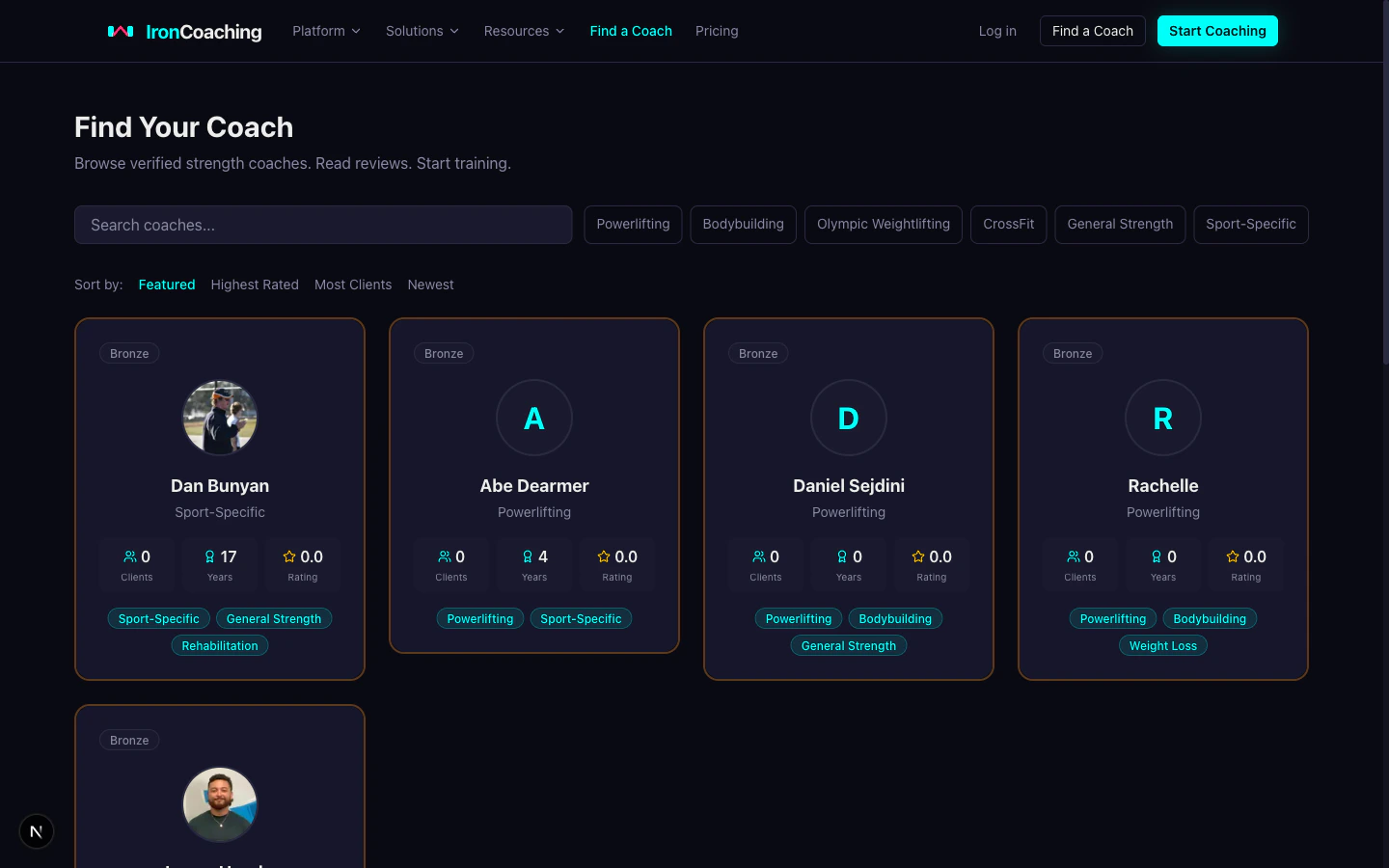Sort coaches by Highest Rated
This screenshot has height=868, width=1389.
[x=255, y=285]
